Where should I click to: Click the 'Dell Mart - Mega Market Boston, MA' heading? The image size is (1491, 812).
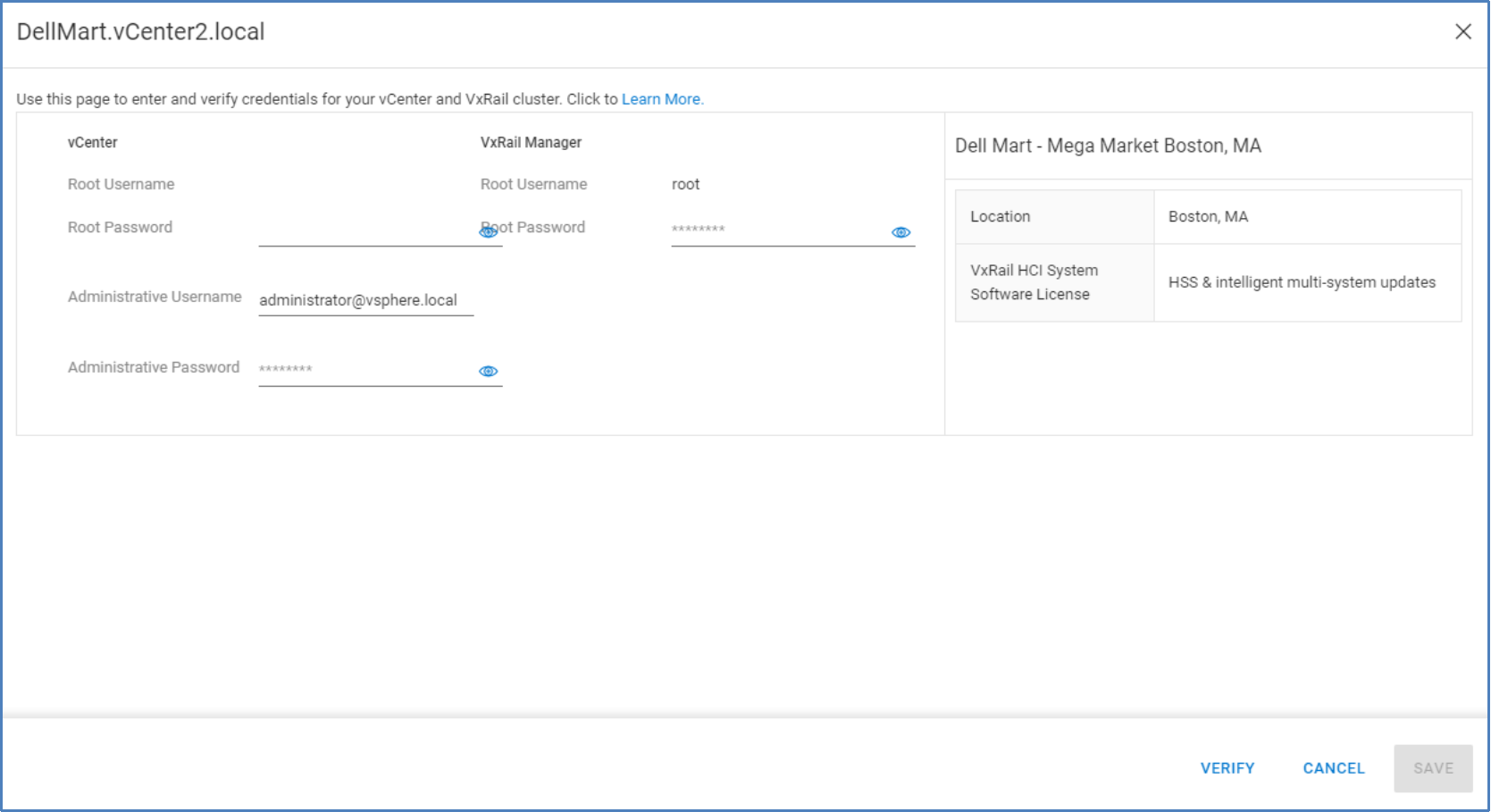click(x=1108, y=146)
